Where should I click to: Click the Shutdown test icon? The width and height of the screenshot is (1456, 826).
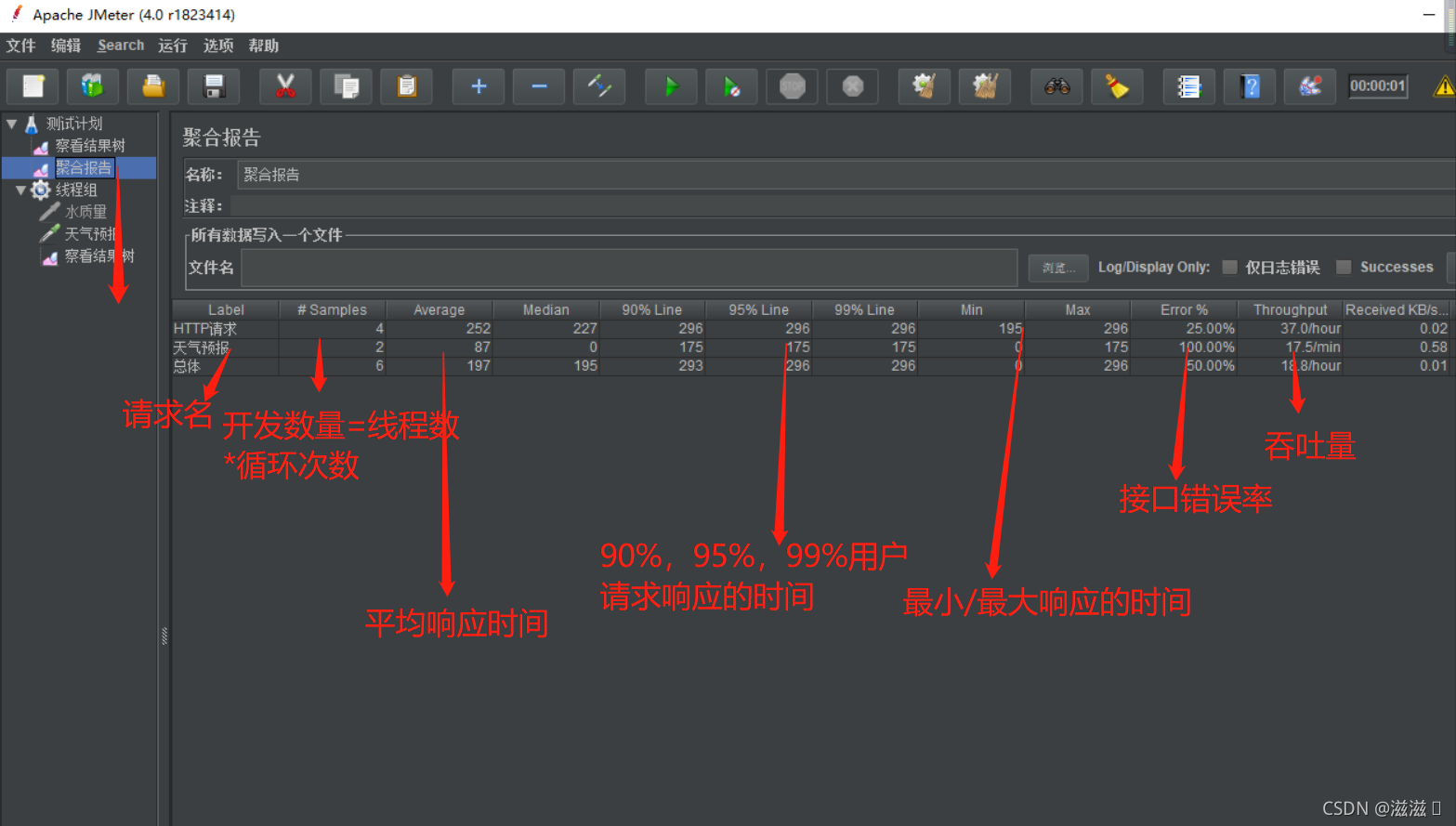852,86
